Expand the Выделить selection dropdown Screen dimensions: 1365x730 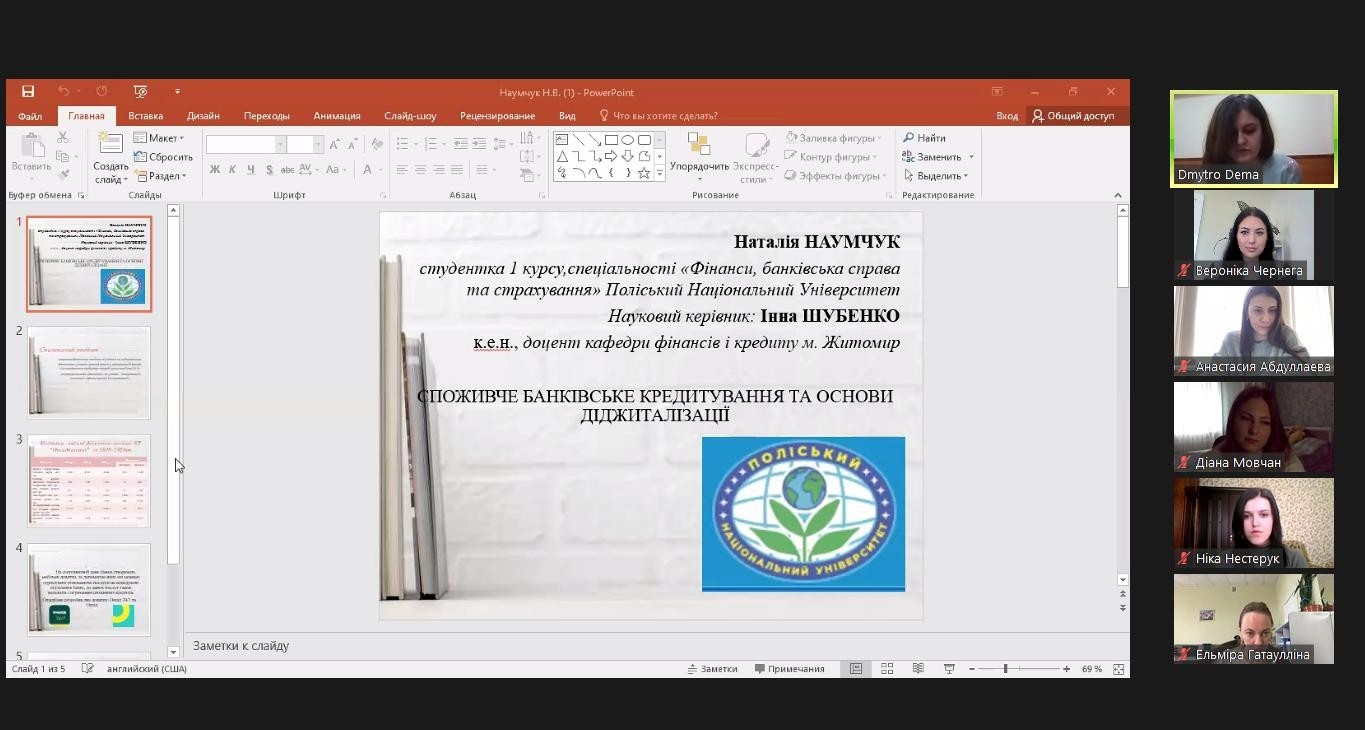936,176
